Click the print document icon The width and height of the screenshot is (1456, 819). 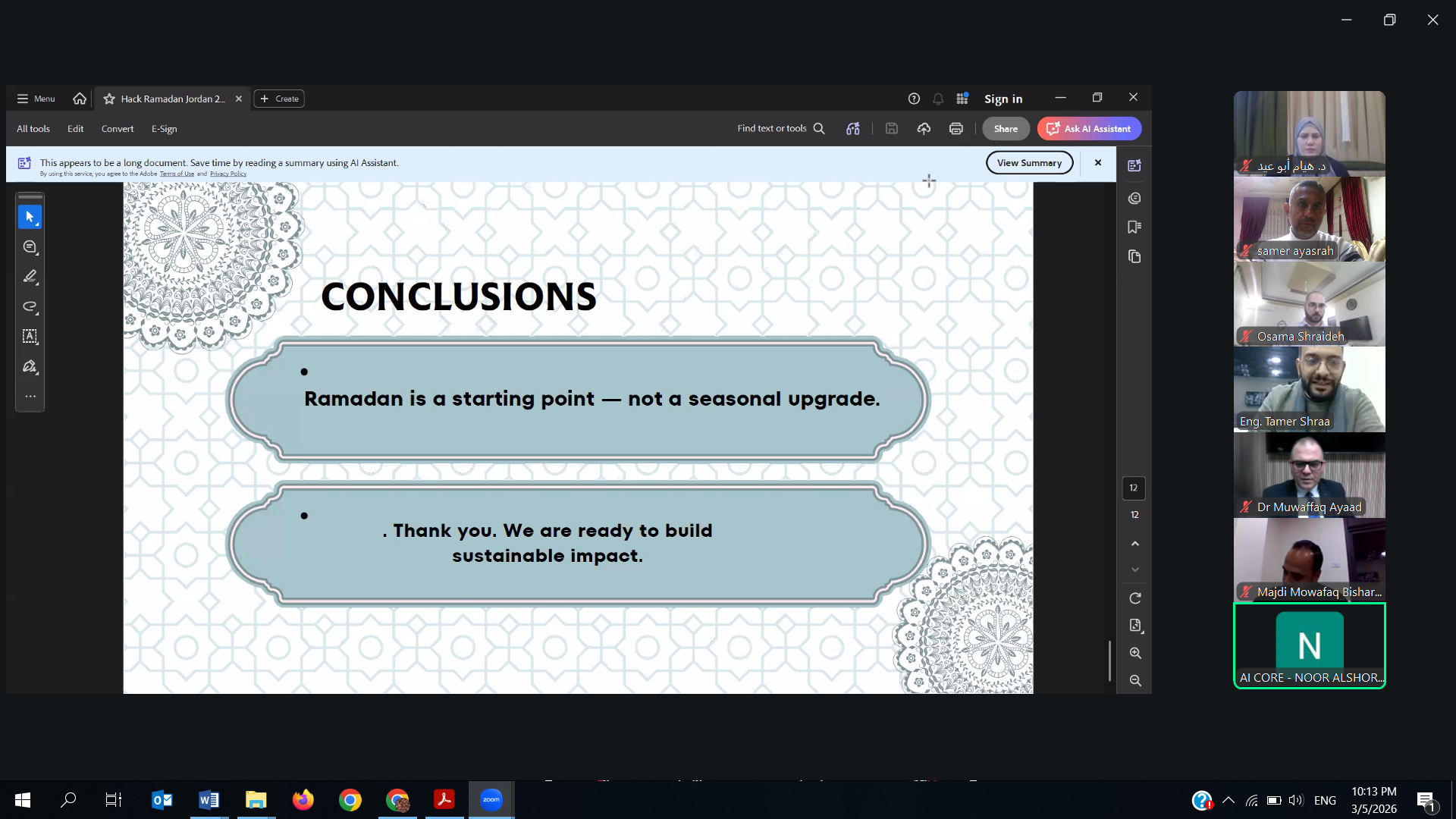tap(955, 129)
